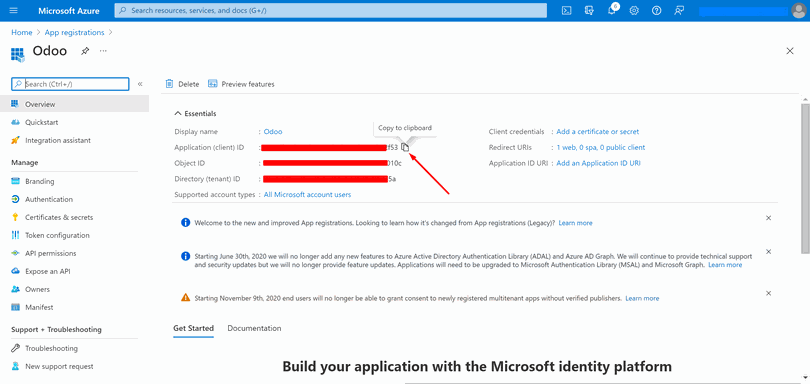Click All Microsoft account users link
This screenshot has height=384, width=810.
coord(307,195)
